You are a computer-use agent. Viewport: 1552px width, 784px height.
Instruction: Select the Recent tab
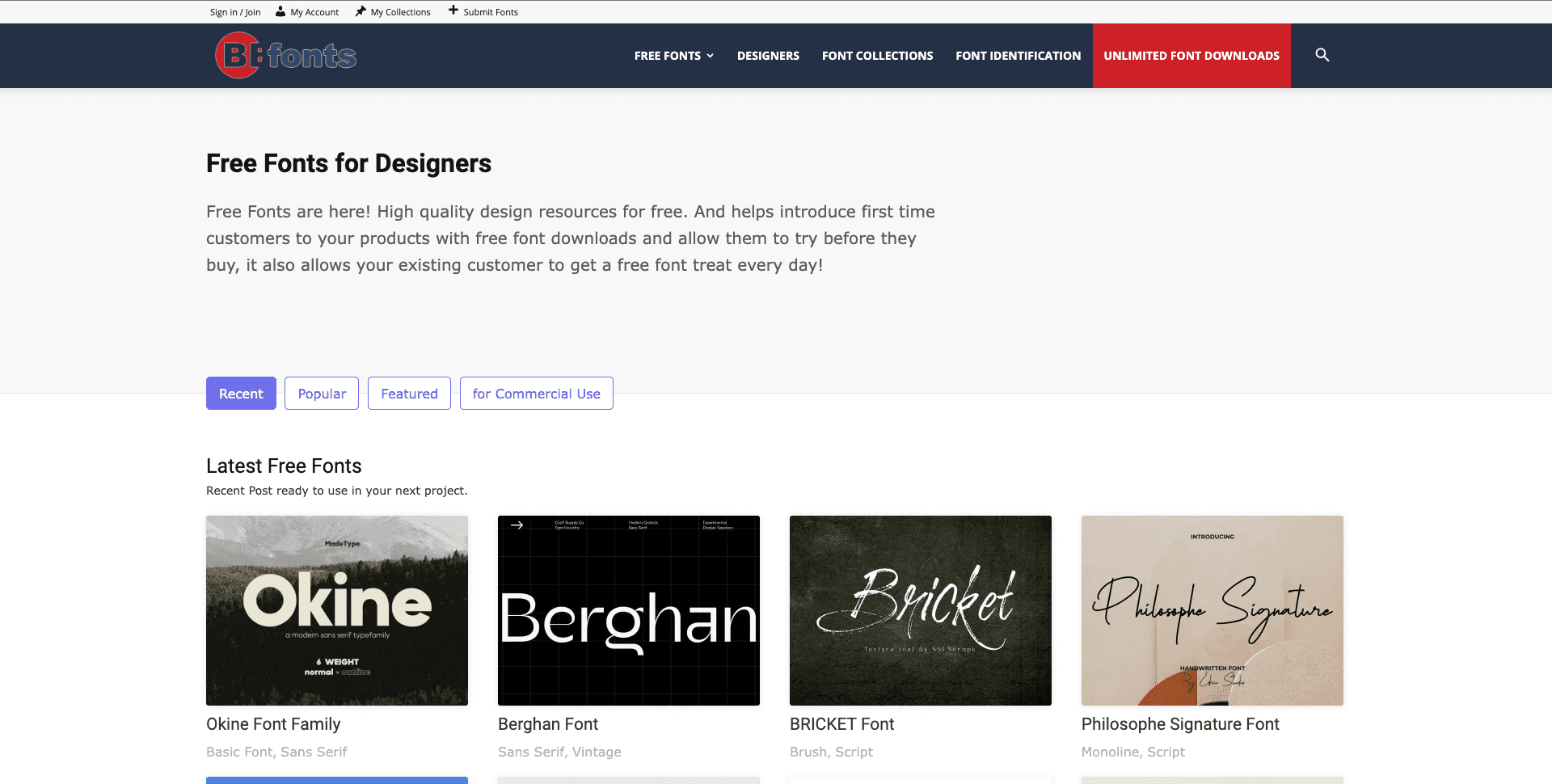[x=241, y=394]
